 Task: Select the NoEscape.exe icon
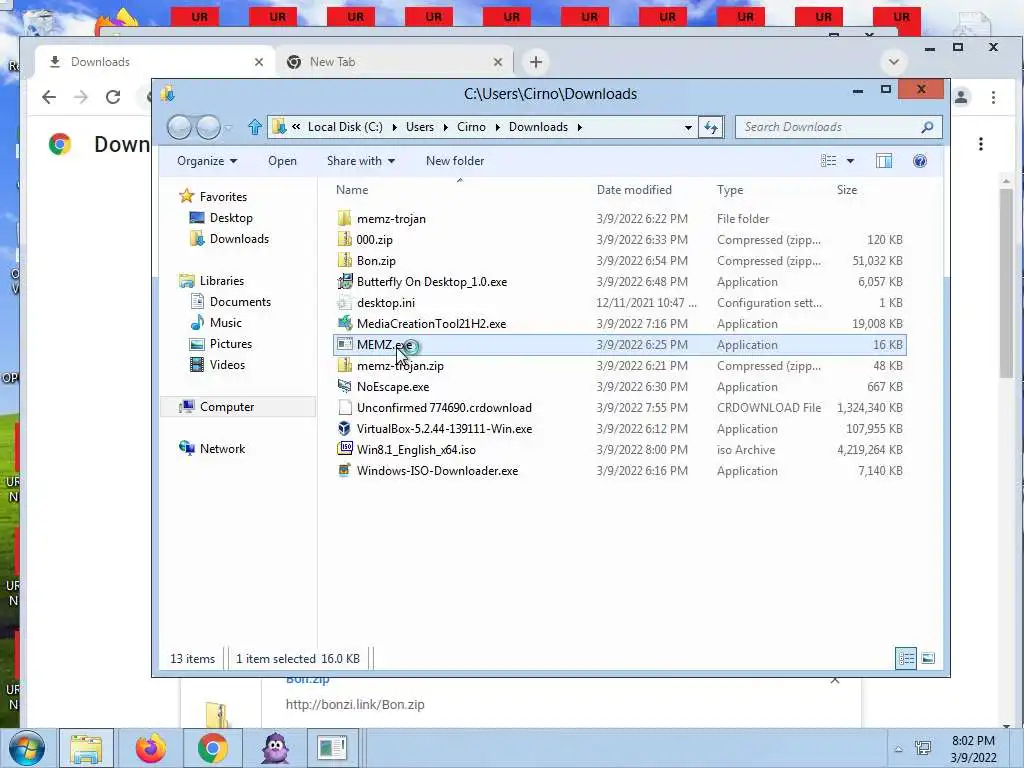point(345,386)
